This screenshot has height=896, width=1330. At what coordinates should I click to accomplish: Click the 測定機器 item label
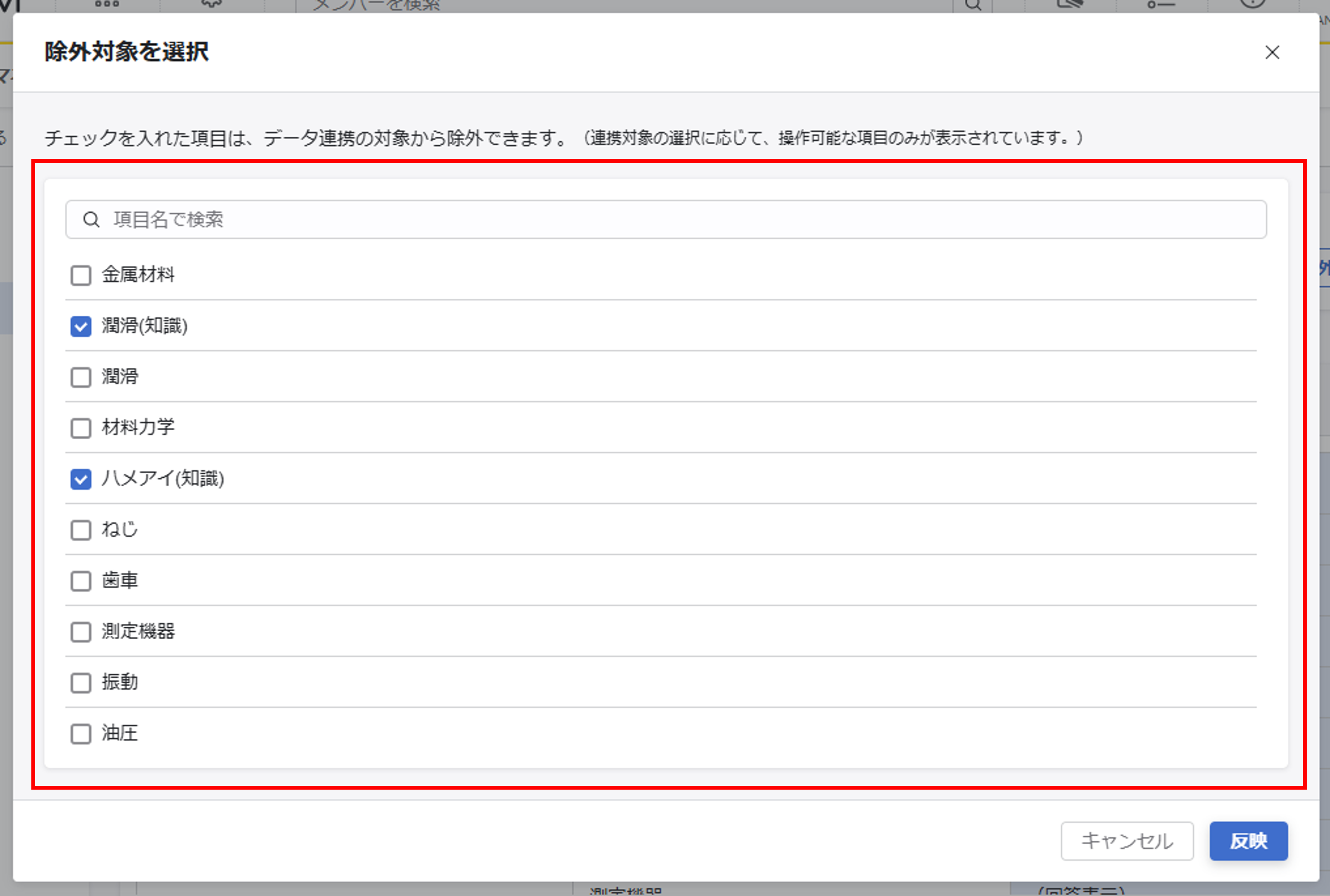pos(138,632)
